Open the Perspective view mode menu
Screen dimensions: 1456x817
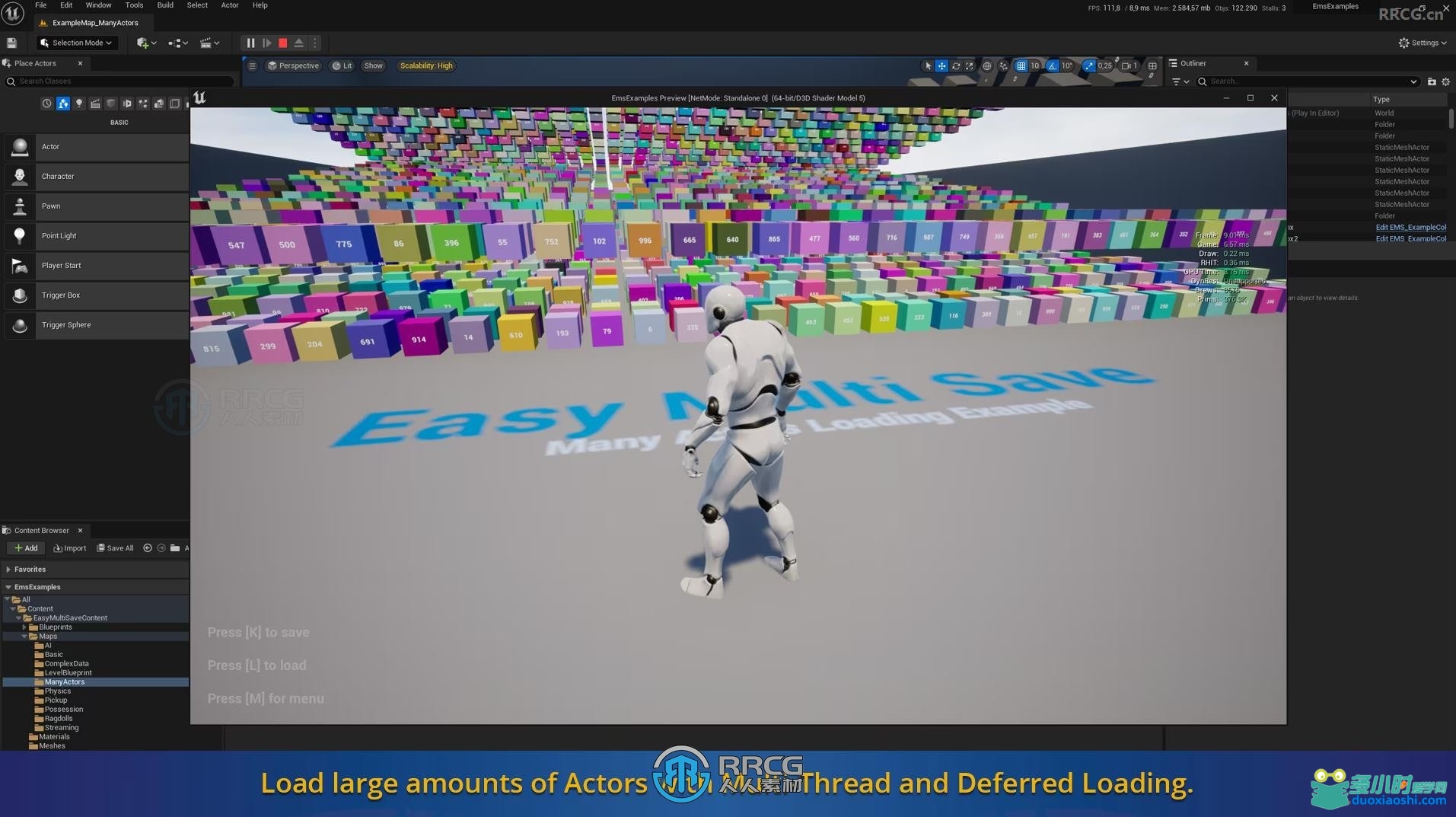click(x=293, y=66)
